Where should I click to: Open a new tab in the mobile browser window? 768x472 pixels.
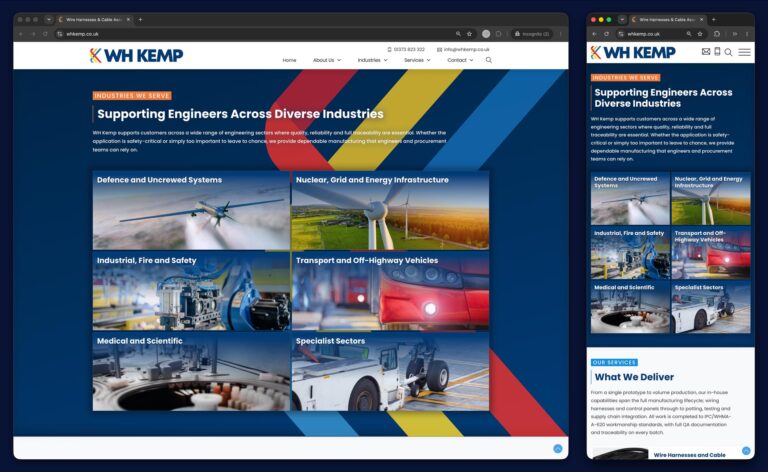coord(713,20)
